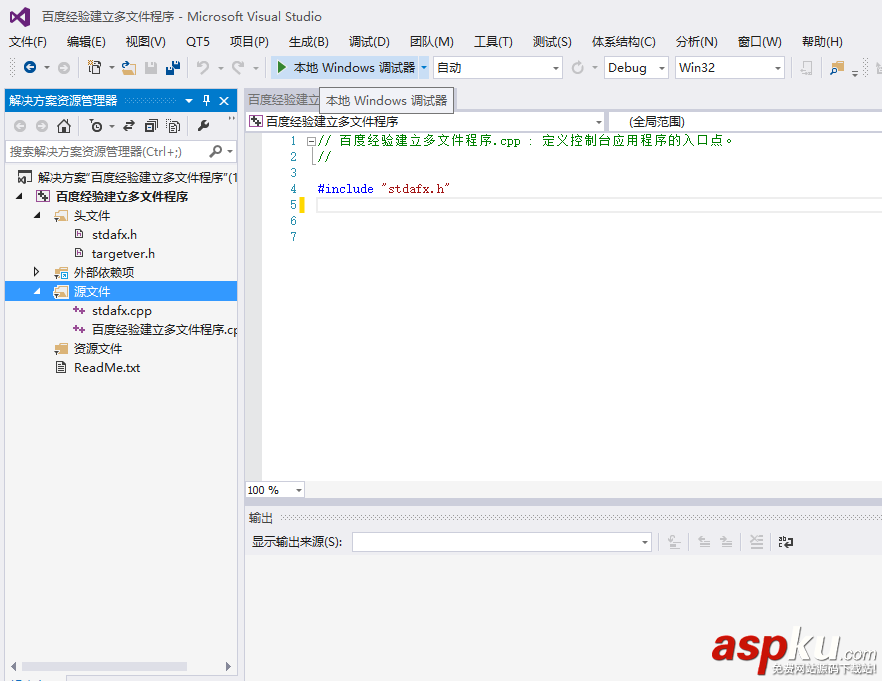Screen dimensions: 882x681
Task: Click Clear All icon in Output panel
Action: (x=757, y=542)
